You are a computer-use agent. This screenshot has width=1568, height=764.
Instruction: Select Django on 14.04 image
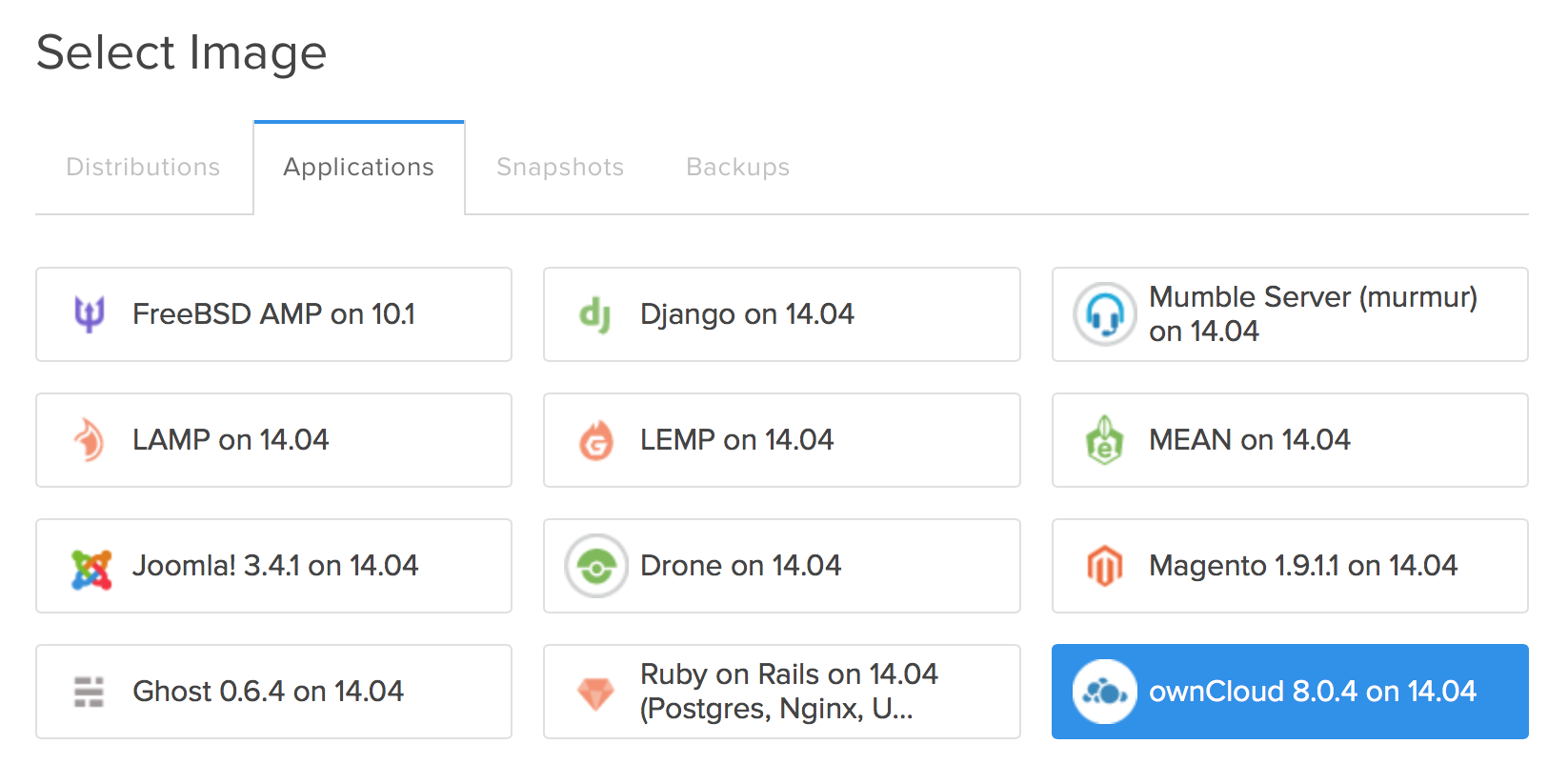(x=782, y=314)
